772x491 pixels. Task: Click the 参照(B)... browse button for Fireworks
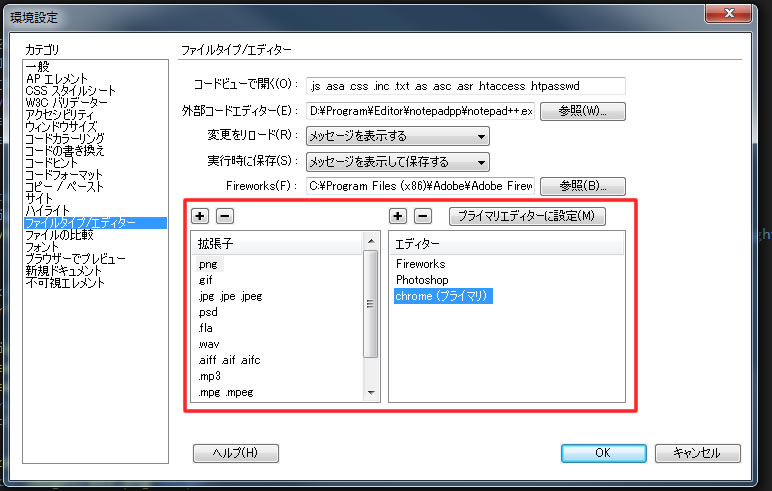pos(583,186)
